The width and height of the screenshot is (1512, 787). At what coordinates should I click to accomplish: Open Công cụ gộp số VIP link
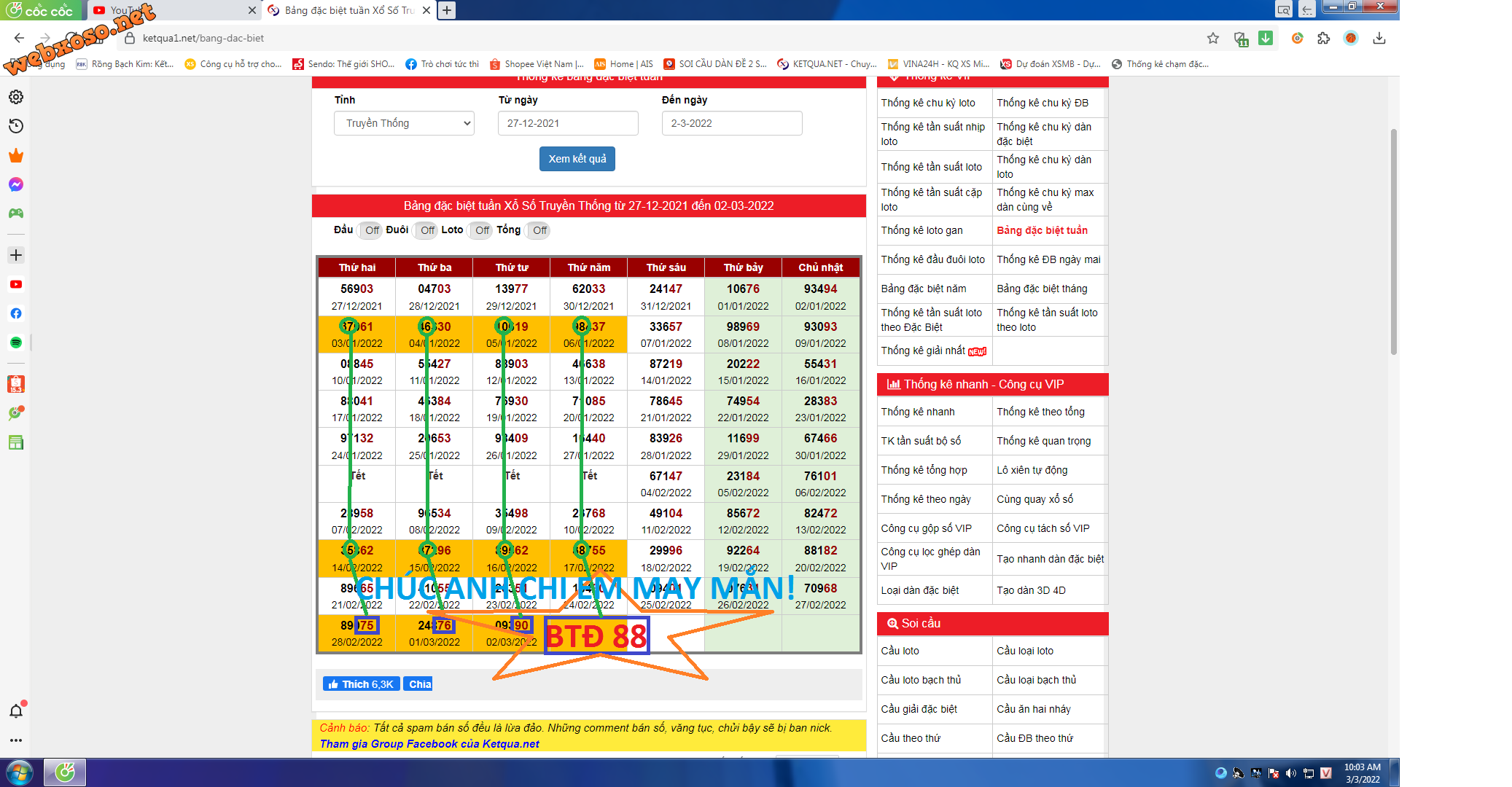(x=926, y=528)
